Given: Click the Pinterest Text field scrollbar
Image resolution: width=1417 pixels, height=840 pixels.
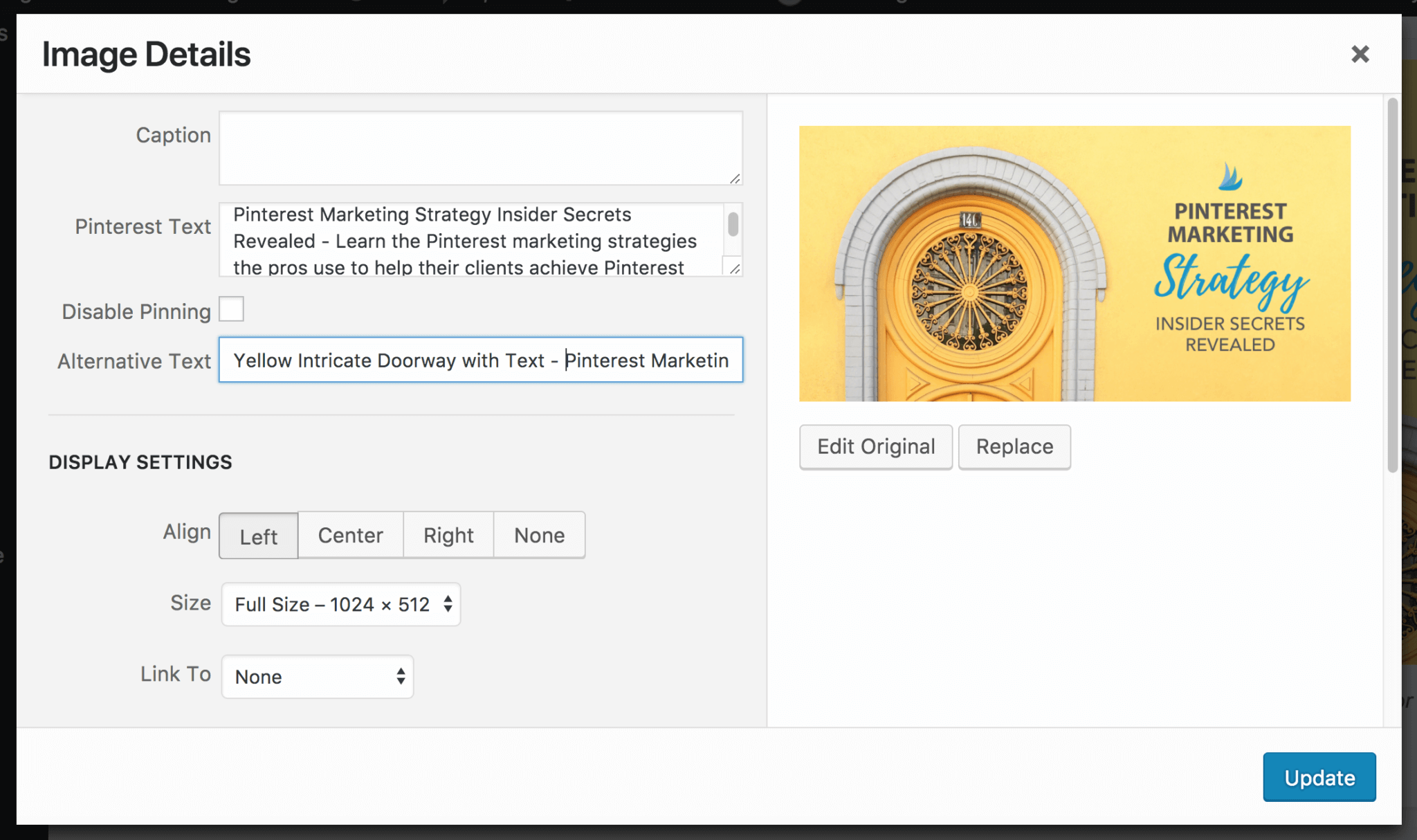Looking at the screenshot, I should tap(733, 225).
